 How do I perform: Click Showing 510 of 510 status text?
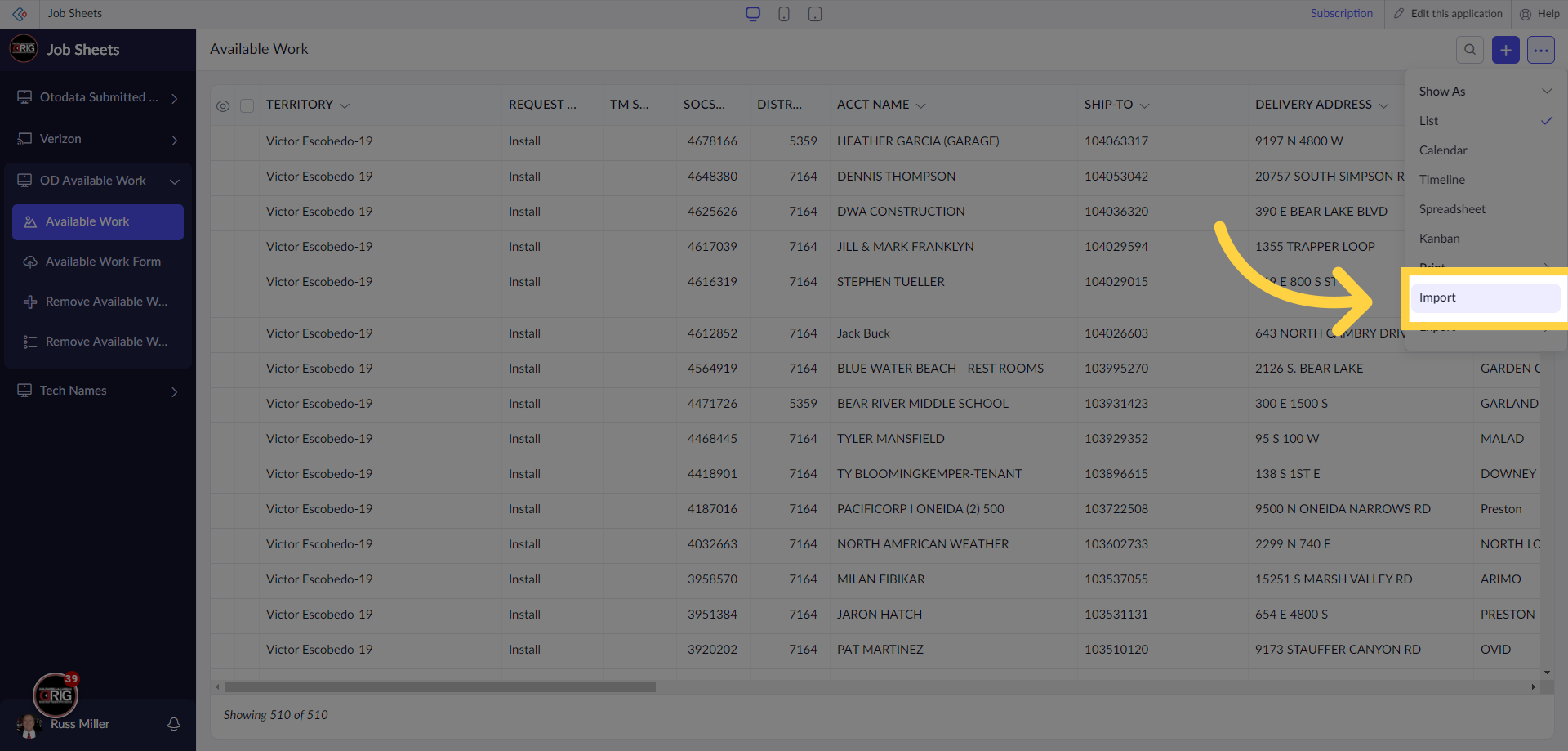[x=276, y=715]
